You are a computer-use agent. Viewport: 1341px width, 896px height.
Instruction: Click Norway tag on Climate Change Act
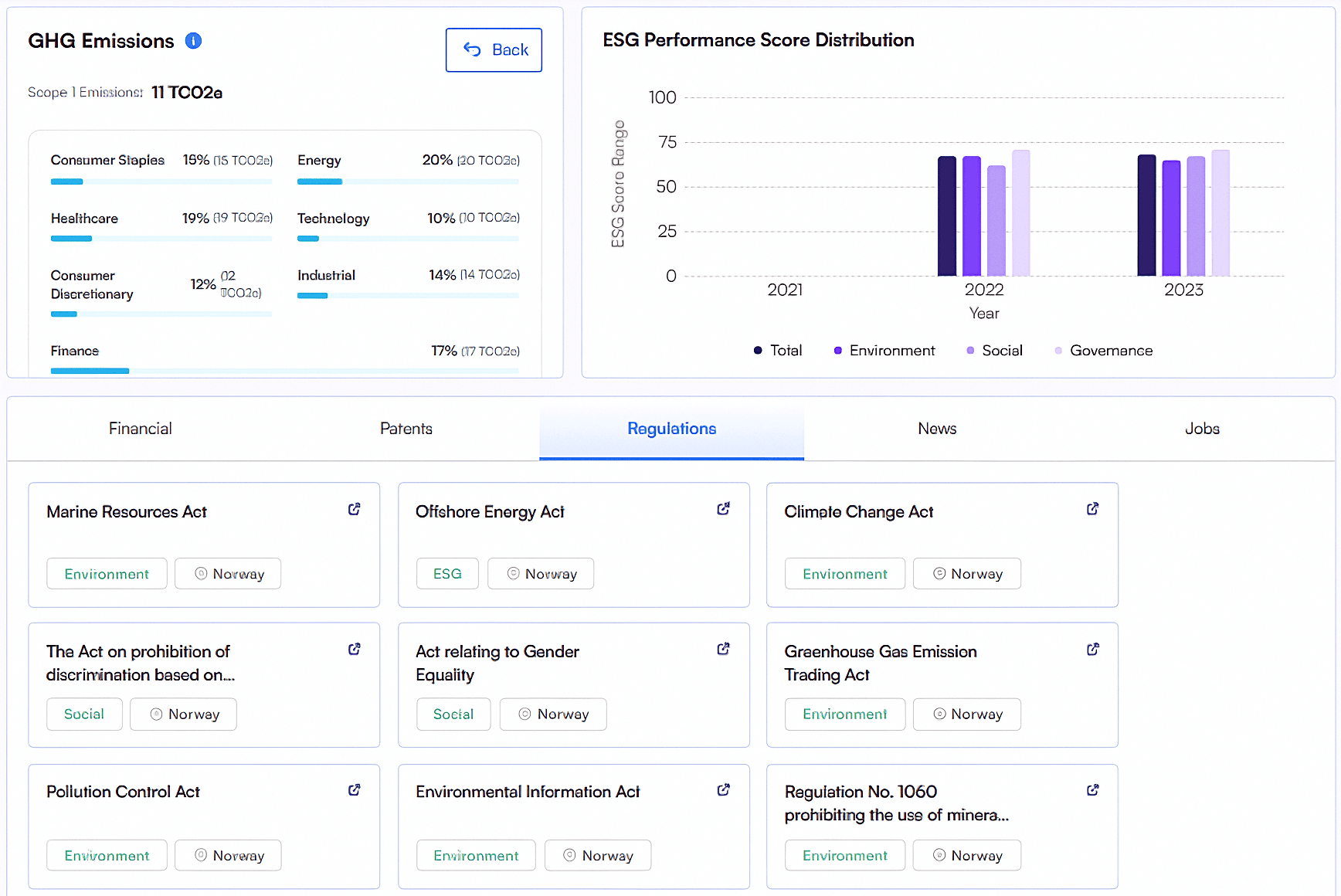(967, 574)
